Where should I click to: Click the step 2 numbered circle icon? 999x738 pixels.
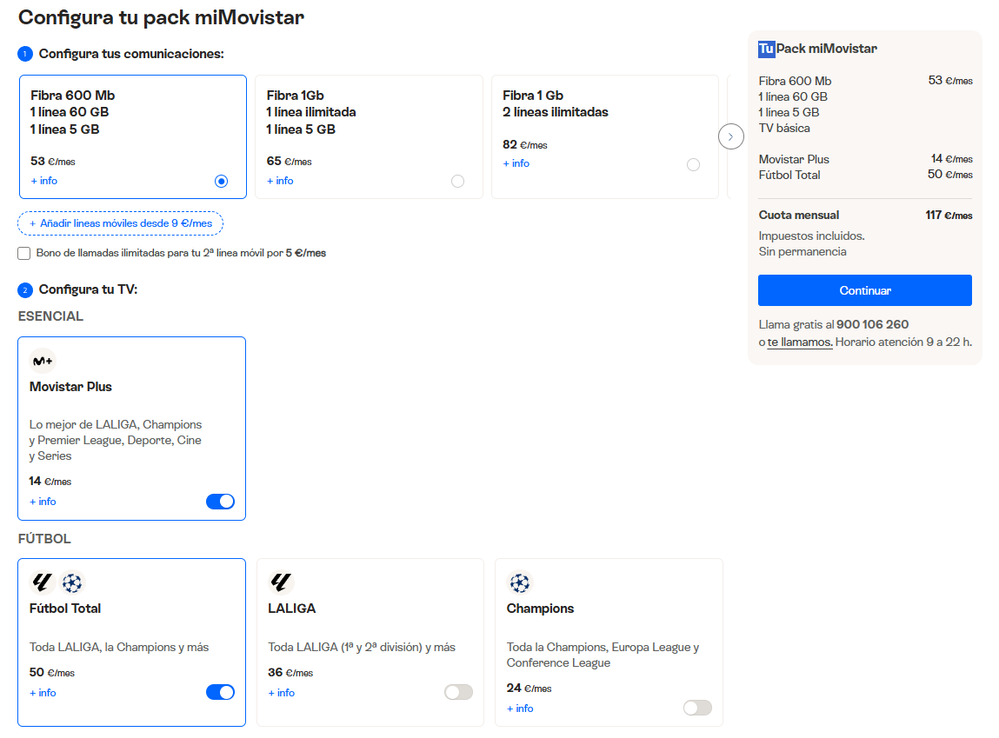coord(25,291)
